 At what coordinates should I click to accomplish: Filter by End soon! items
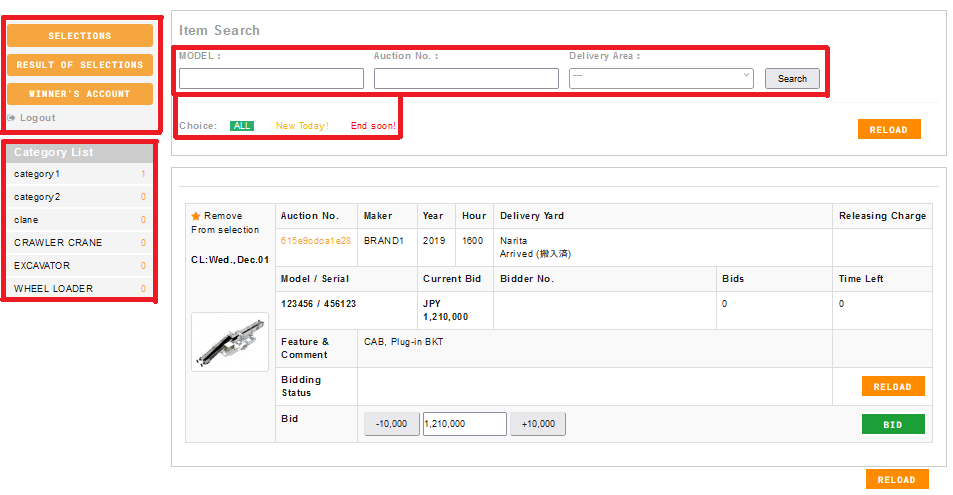coord(373,126)
